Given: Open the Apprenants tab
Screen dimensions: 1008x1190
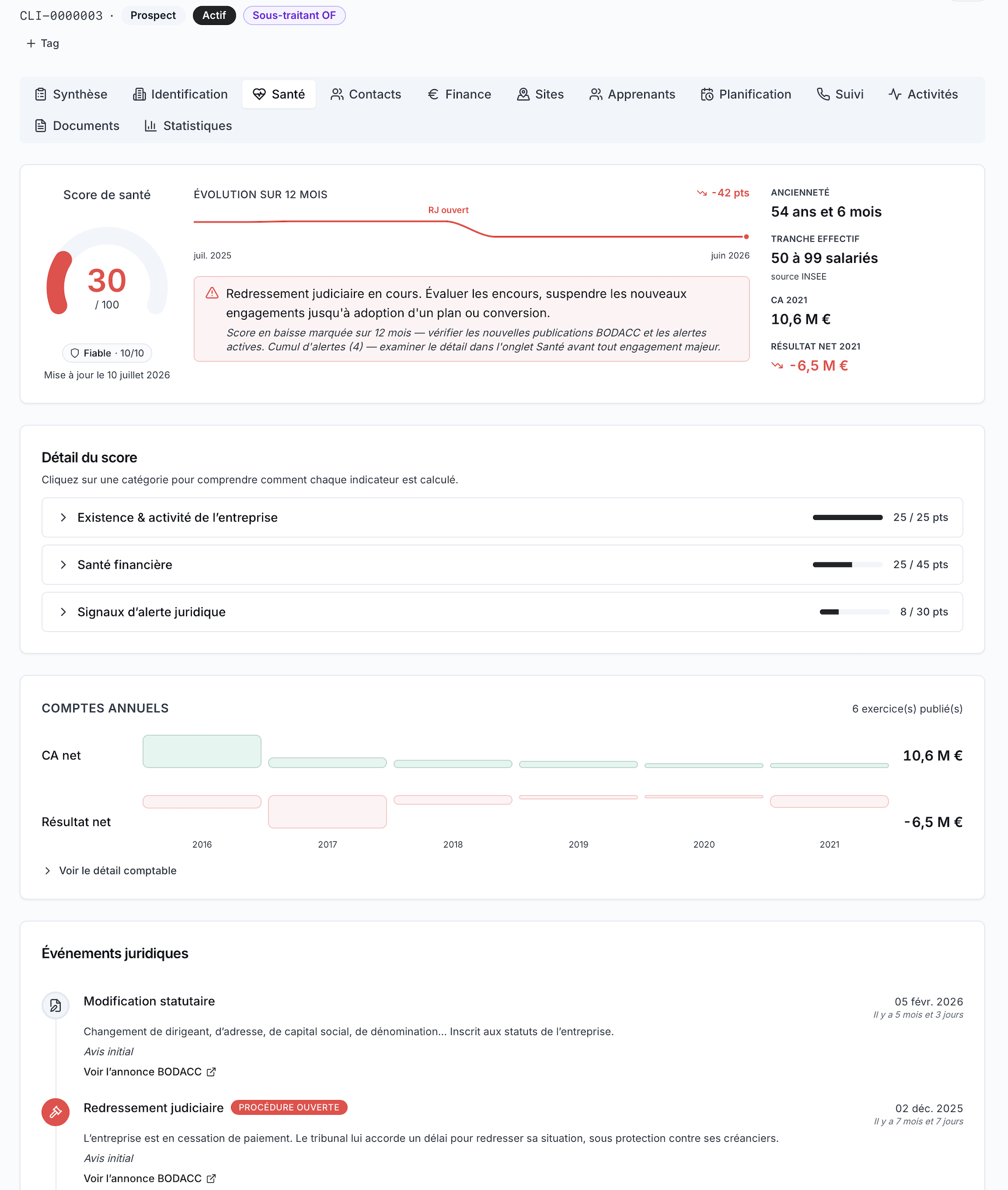Looking at the screenshot, I should pos(632,94).
